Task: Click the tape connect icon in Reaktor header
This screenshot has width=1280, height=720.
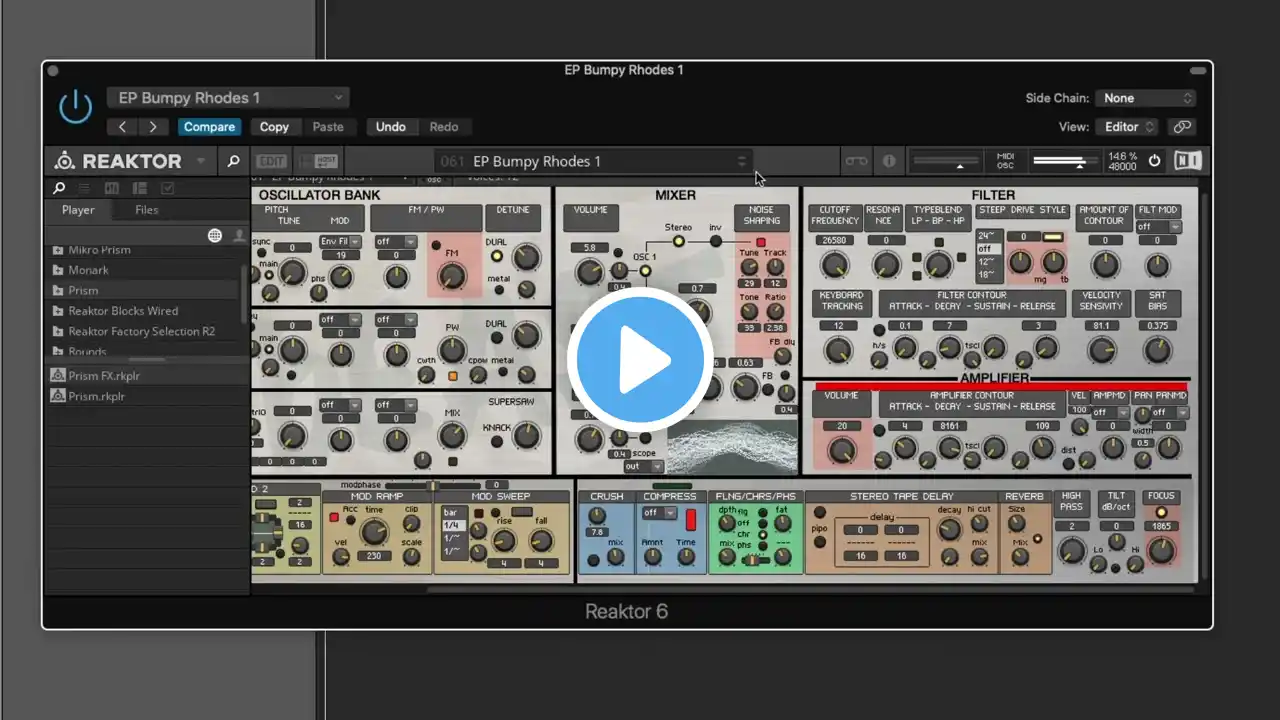Action: point(856,161)
